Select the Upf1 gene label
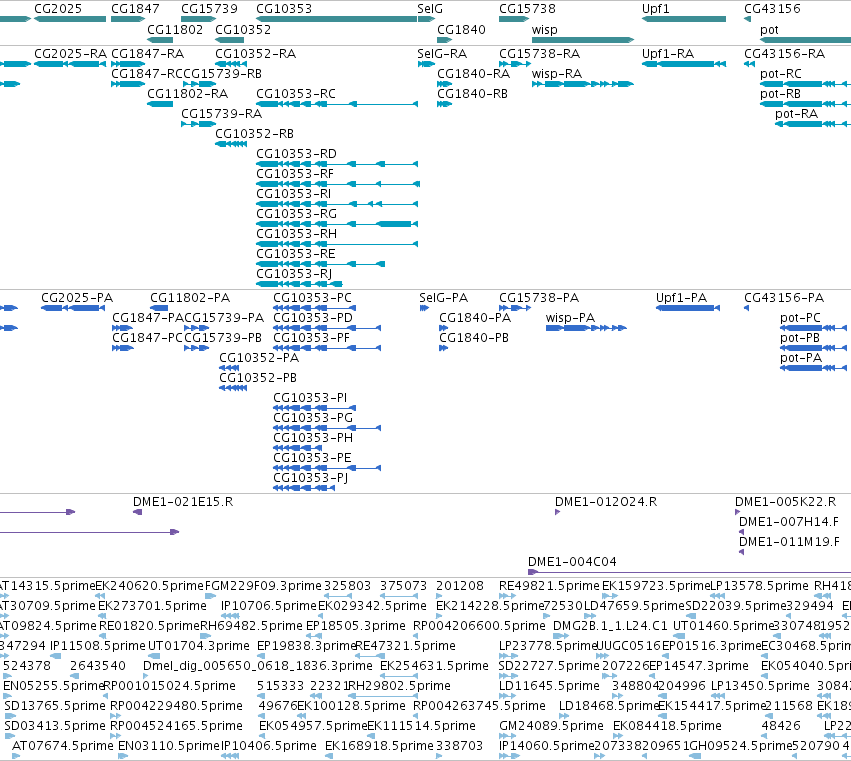Screen dimensions: 851x761 coord(656,9)
